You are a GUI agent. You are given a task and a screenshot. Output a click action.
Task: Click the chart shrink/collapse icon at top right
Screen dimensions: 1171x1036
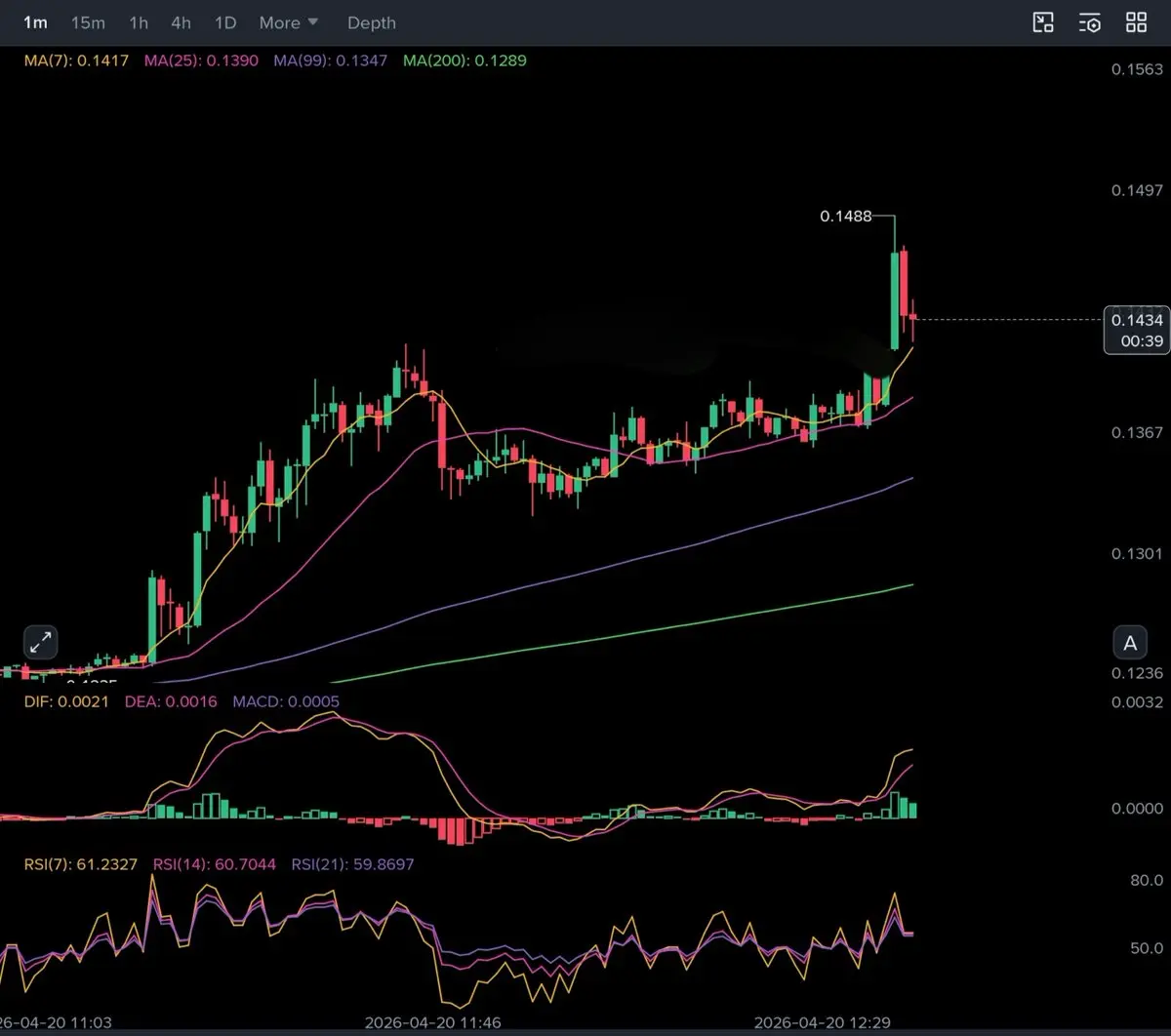1043,23
